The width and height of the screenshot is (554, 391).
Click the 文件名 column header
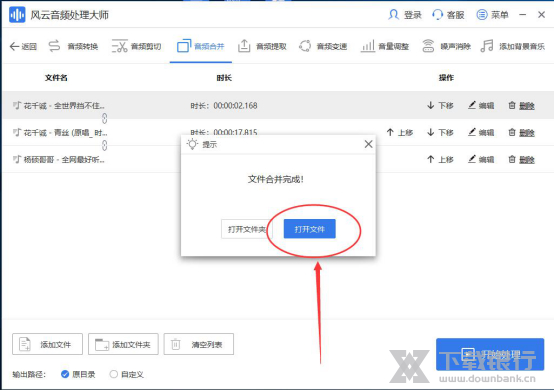[x=56, y=78]
